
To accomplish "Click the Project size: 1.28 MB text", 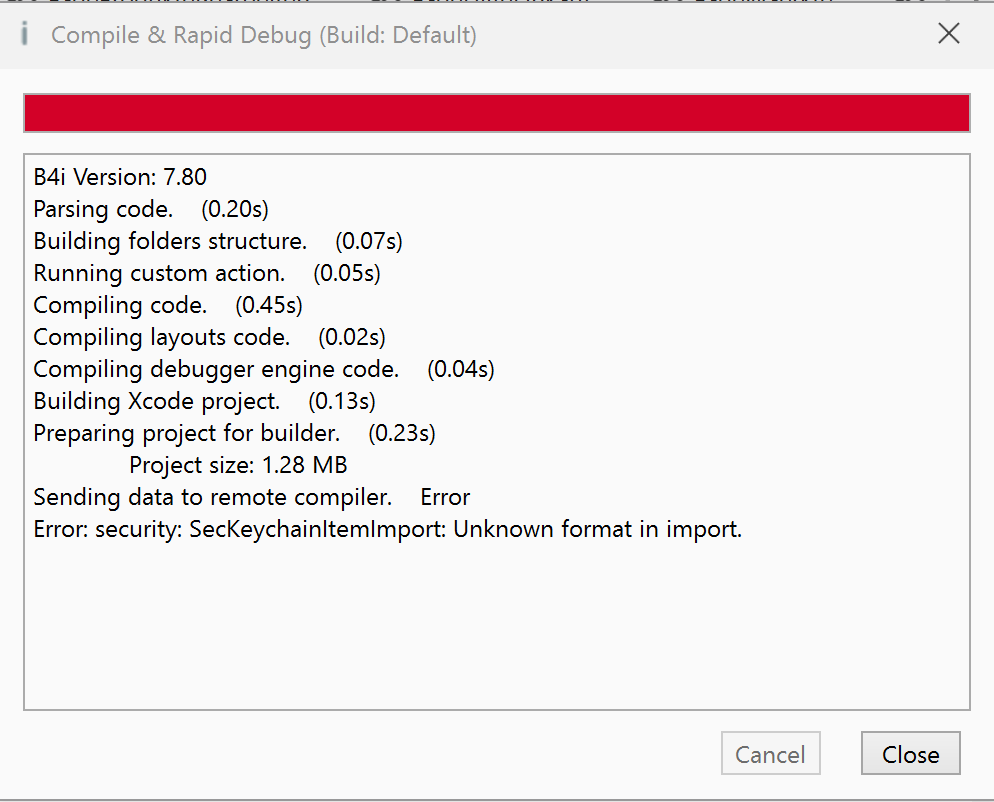I will point(238,465).
